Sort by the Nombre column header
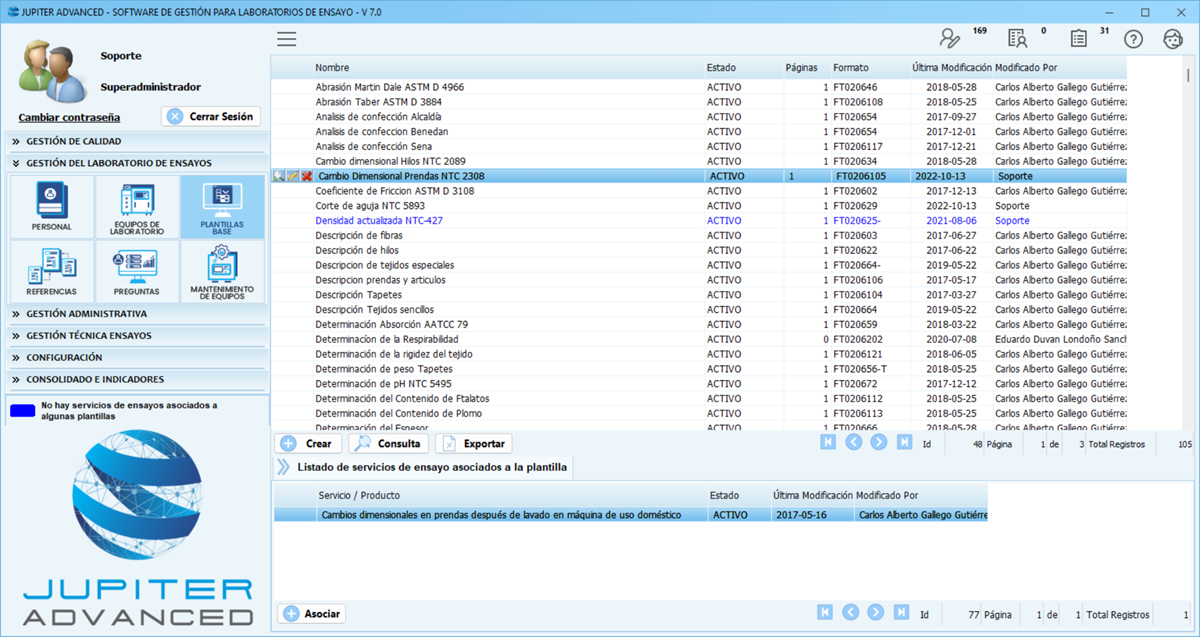 click(333, 68)
